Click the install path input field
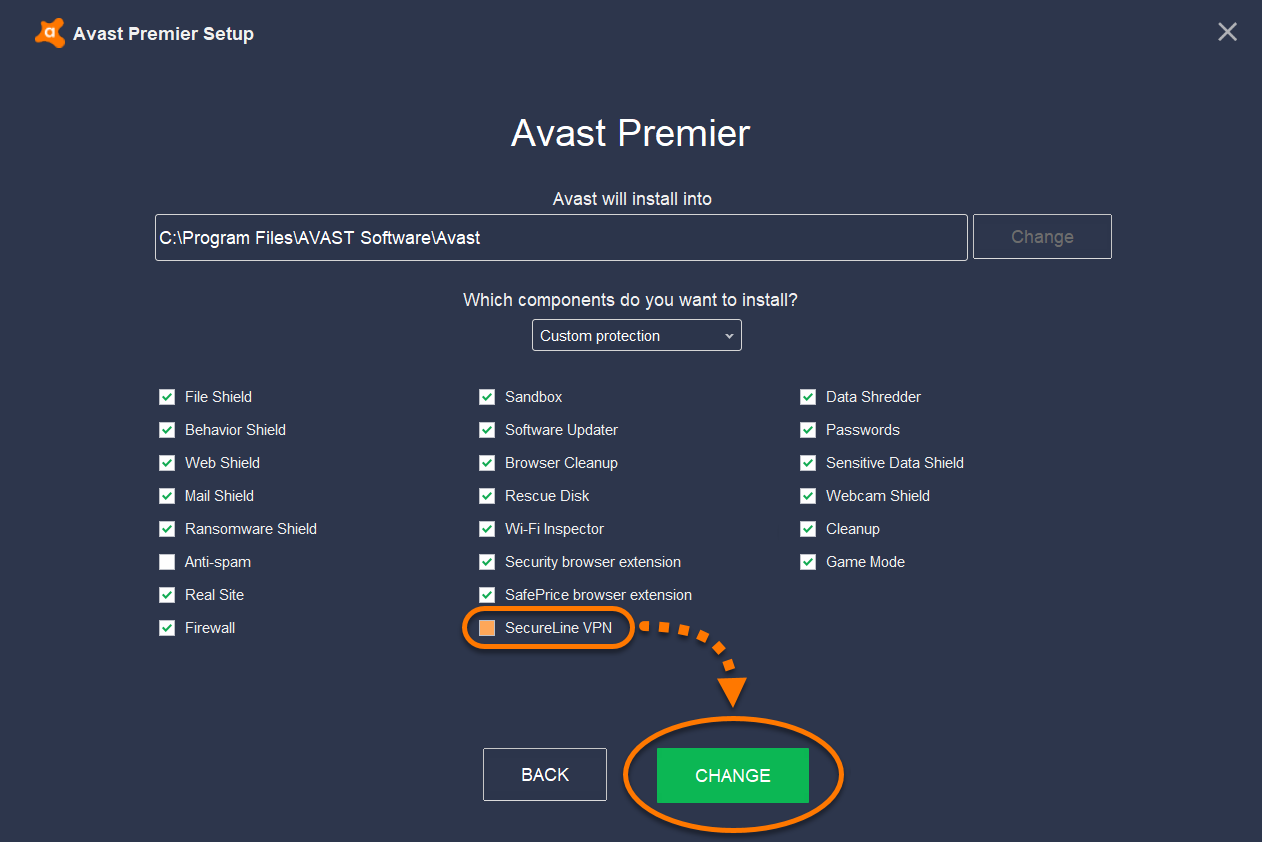Screen dimensions: 1262x842 tap(561, 238)
